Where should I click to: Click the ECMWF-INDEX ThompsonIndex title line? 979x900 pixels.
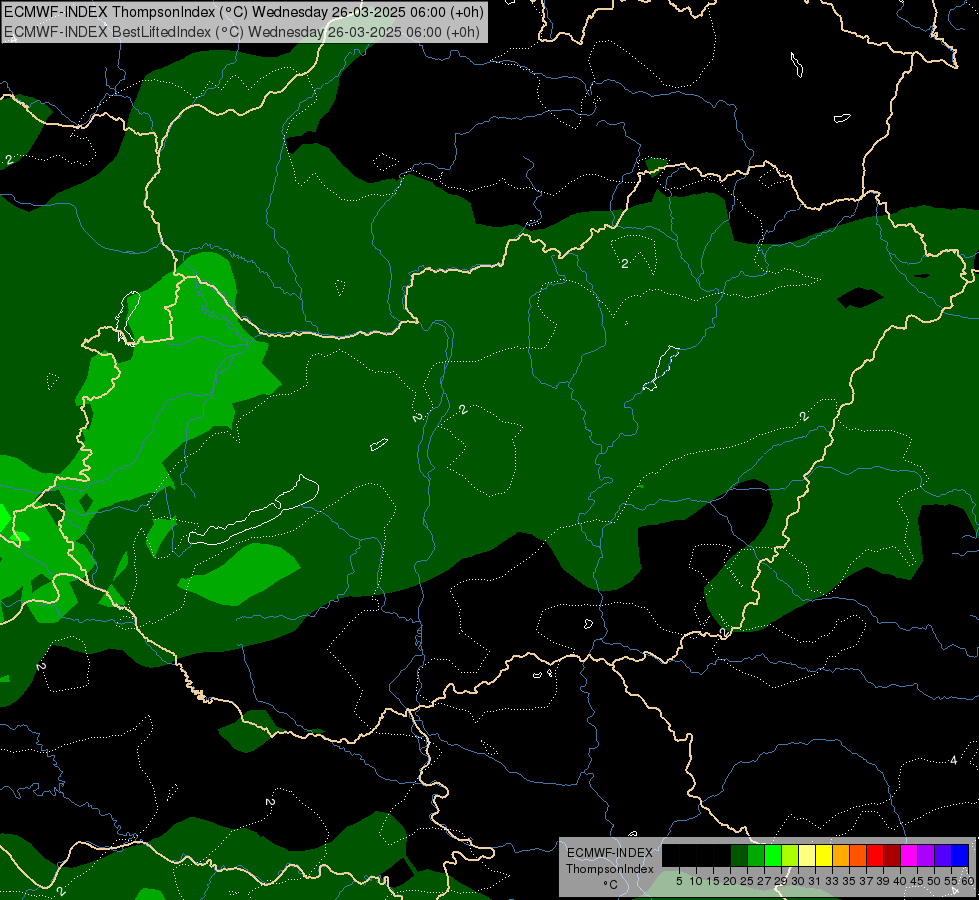(x=244, y=12)
